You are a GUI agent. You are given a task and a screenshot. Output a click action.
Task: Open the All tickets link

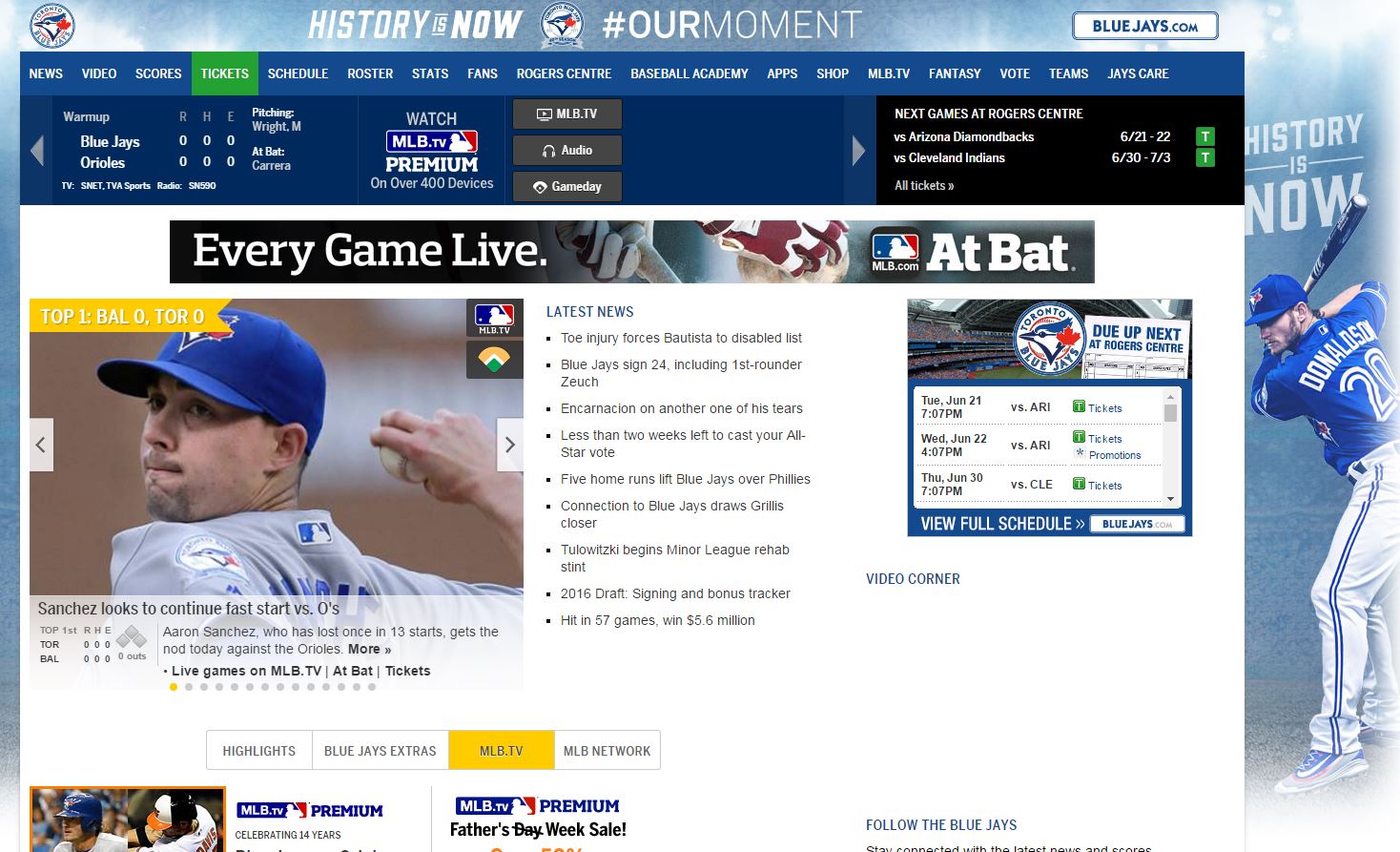point(924,186)
